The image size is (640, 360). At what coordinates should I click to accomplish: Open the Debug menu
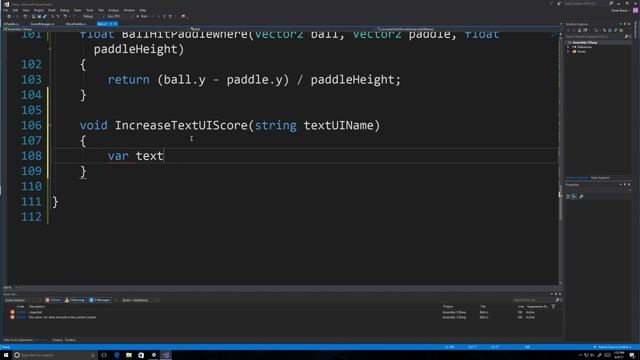[64, 10]
